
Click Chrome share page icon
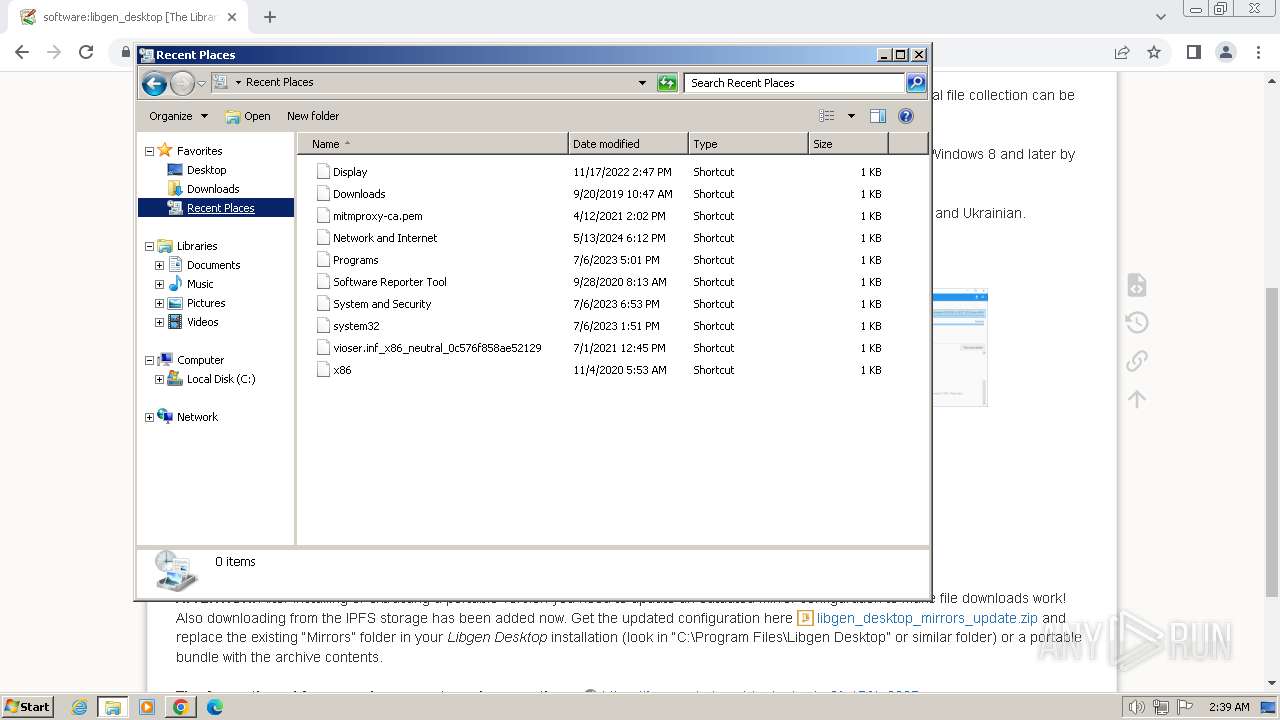click(x=1122, y=52)
